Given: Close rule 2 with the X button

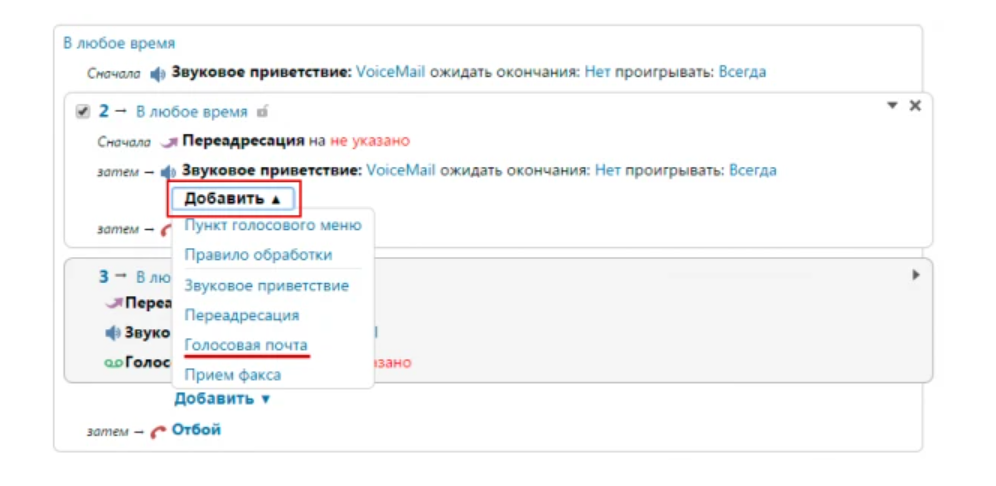Looking at the screenshot, I should (914, 105).
